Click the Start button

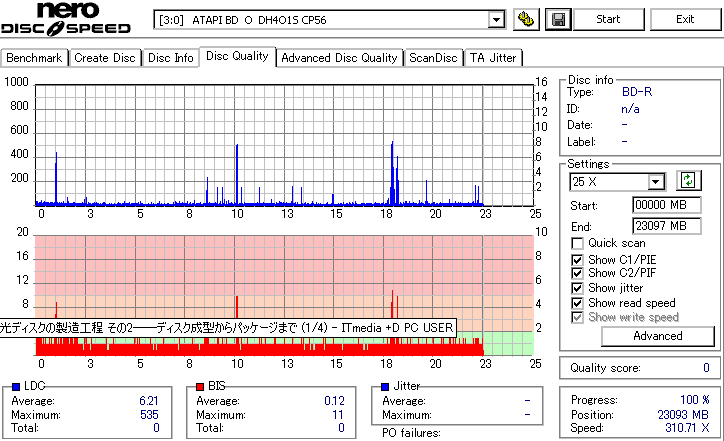[x=608, y=19]
